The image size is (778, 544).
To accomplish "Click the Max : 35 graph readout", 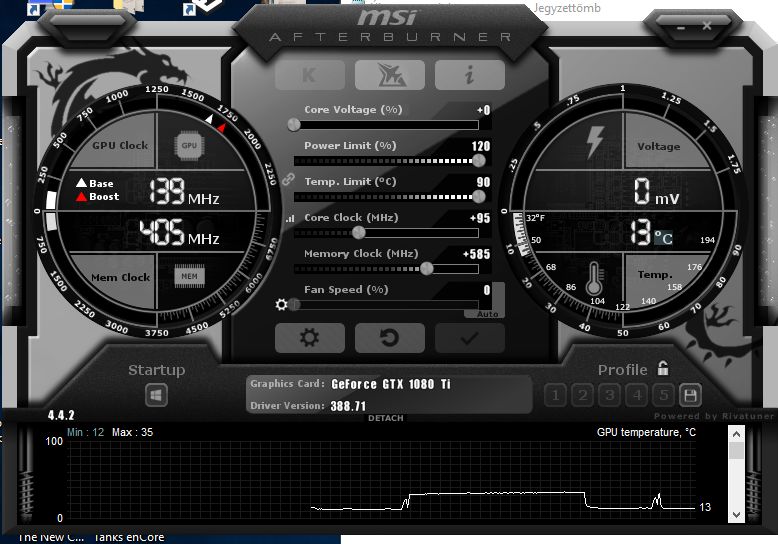I will click(132, 432).
